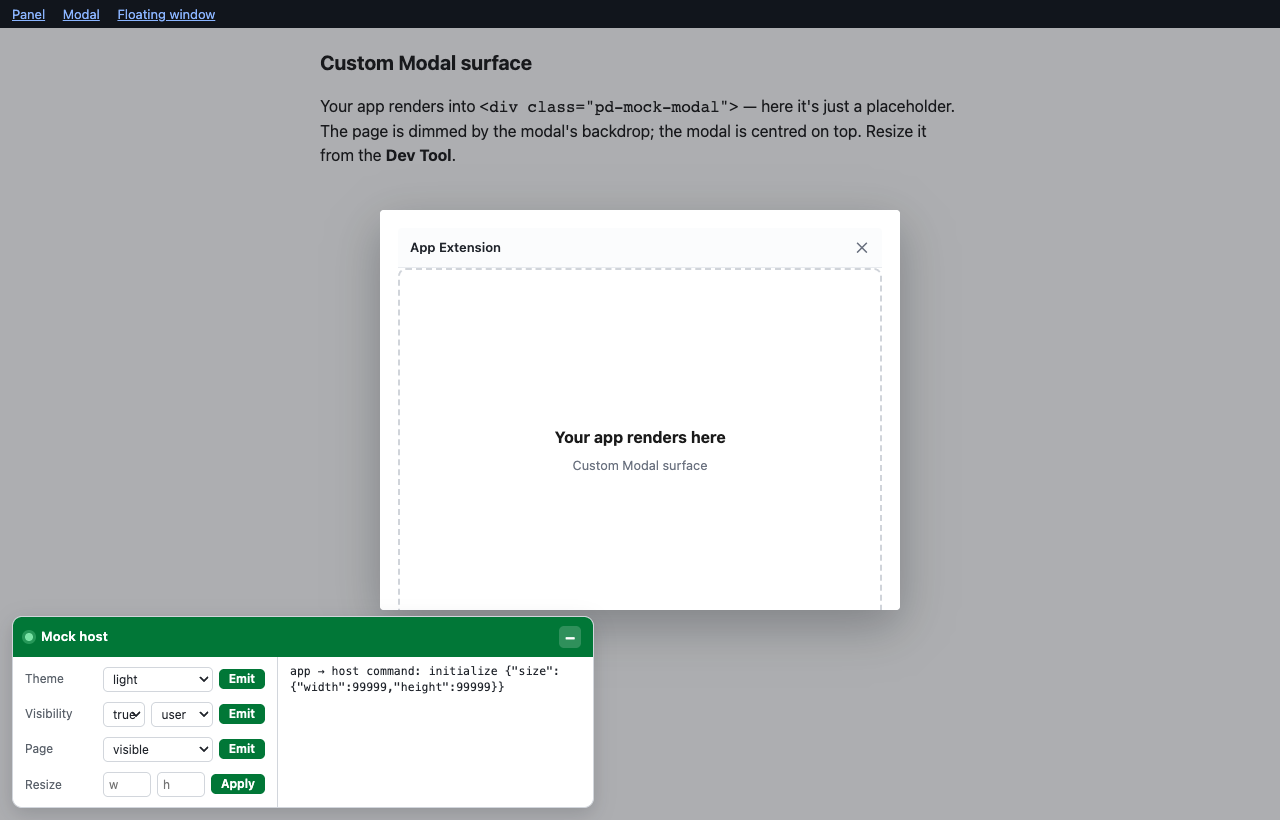Screen dimensions: 1280x820
Task: Open the Visibility user dropdown
Action: 182,714
